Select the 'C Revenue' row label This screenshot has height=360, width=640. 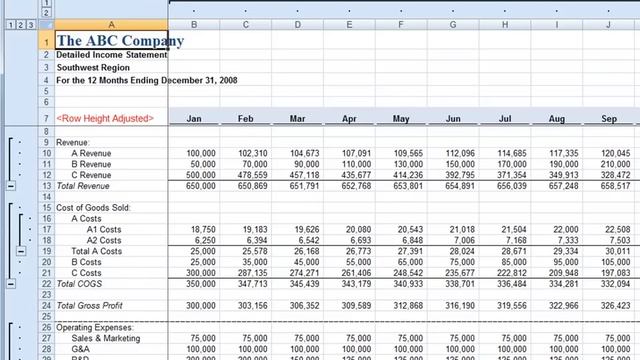click(x=111, y=175)
